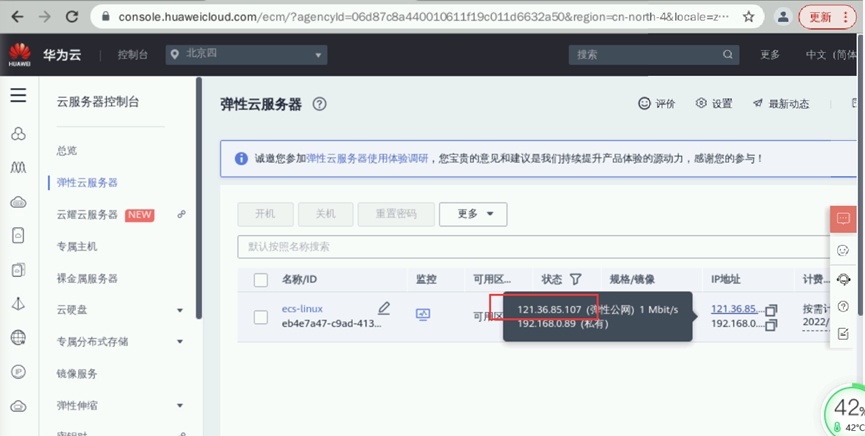Open link icon beside 云耀云服务器
The height and width of the screenshot is (436, 865).
(181, 215)
